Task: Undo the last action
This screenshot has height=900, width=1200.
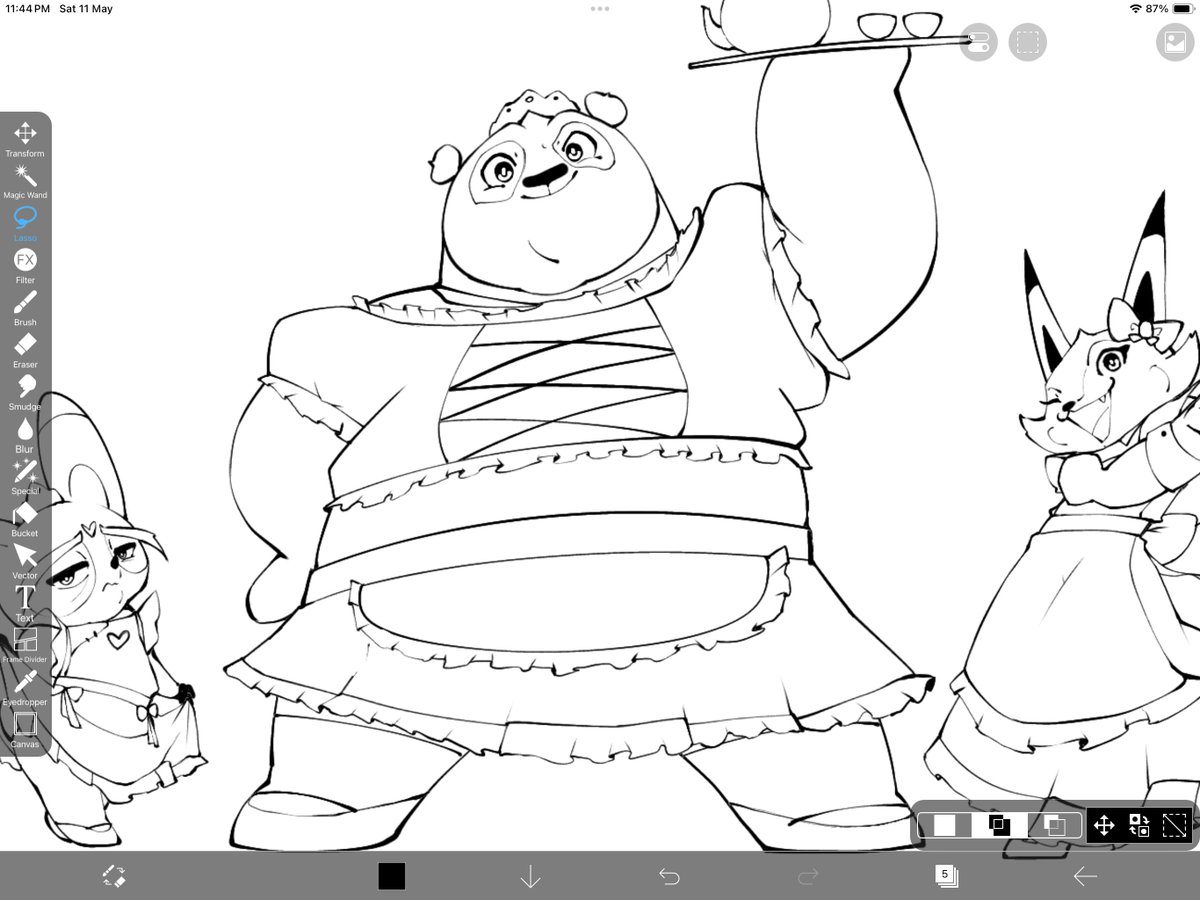Action: pos(669,877)
